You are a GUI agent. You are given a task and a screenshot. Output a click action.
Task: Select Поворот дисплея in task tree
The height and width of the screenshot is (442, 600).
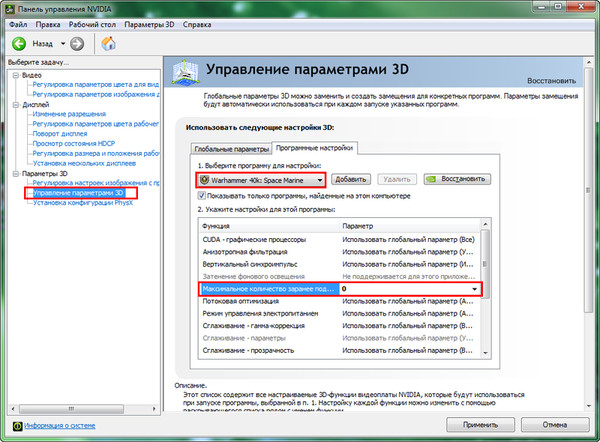60,134
